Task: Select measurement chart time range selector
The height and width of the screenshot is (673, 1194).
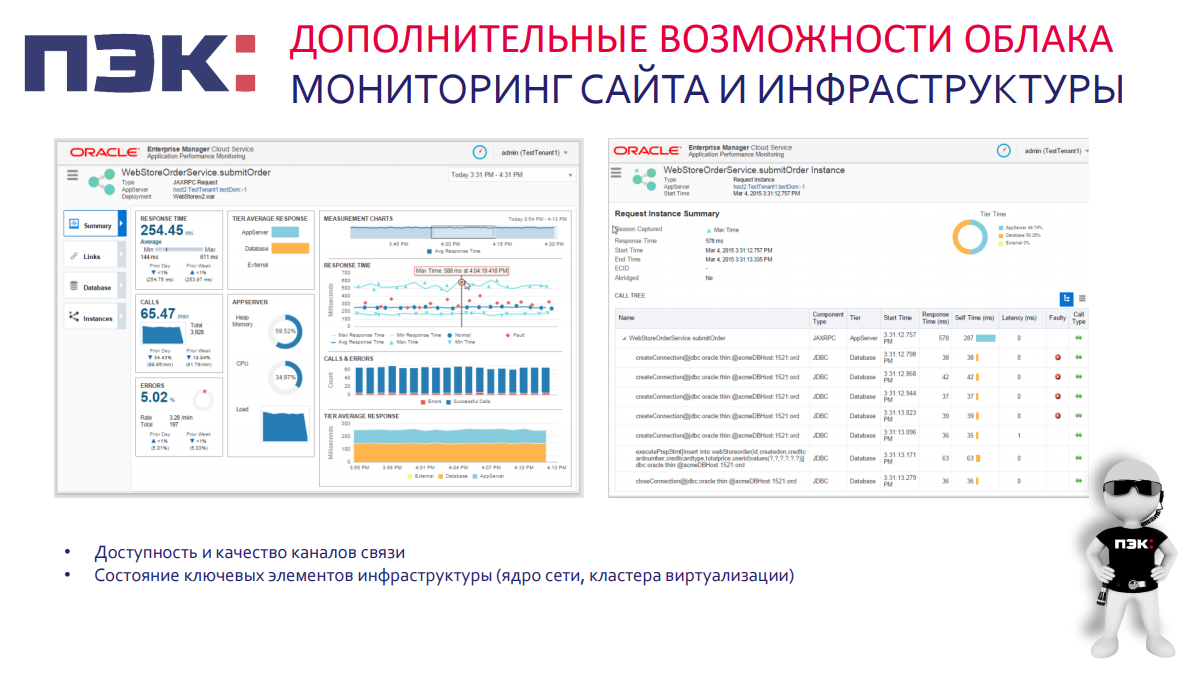Action: tap(462, 232)
